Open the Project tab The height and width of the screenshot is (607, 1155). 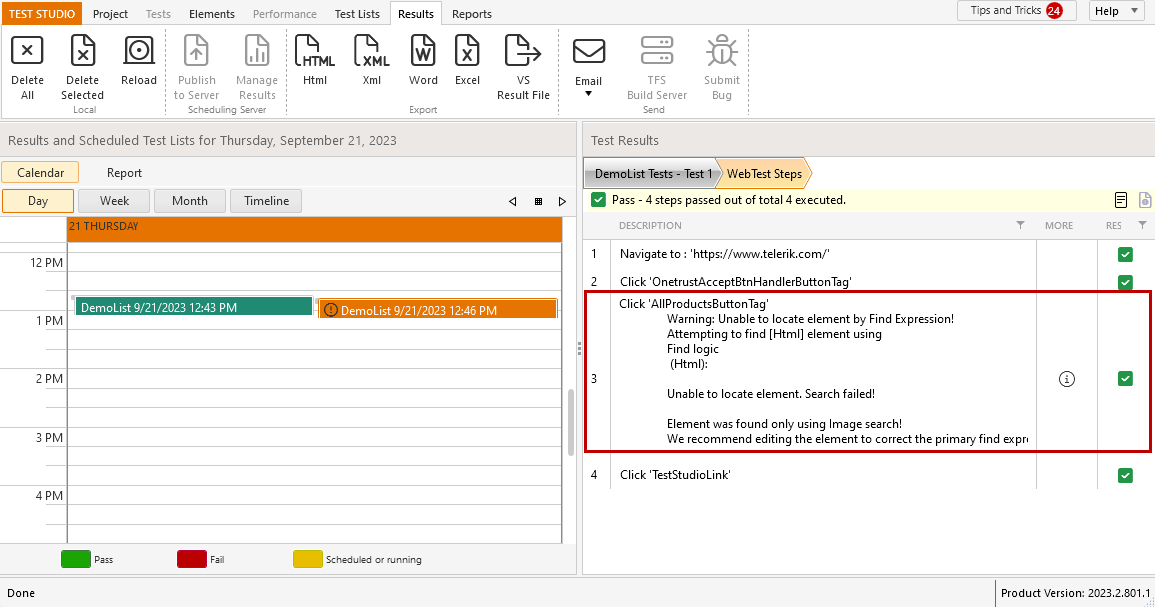pyautogui.click(x=110, y=13)
